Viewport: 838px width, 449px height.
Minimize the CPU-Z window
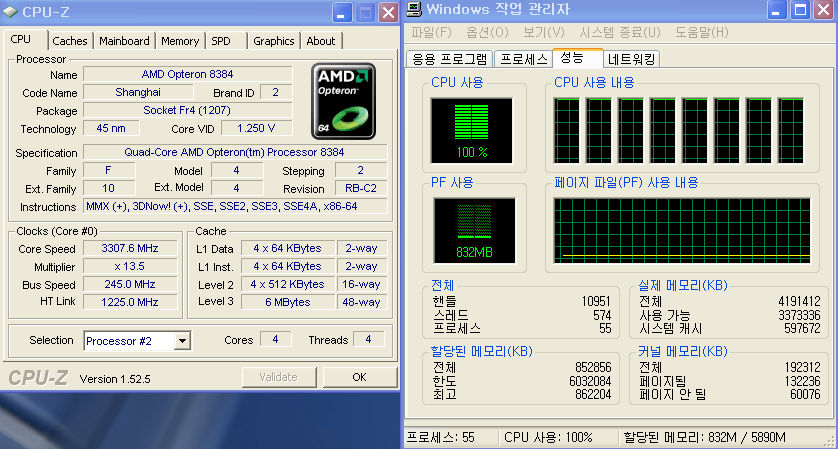coord(342,12)
